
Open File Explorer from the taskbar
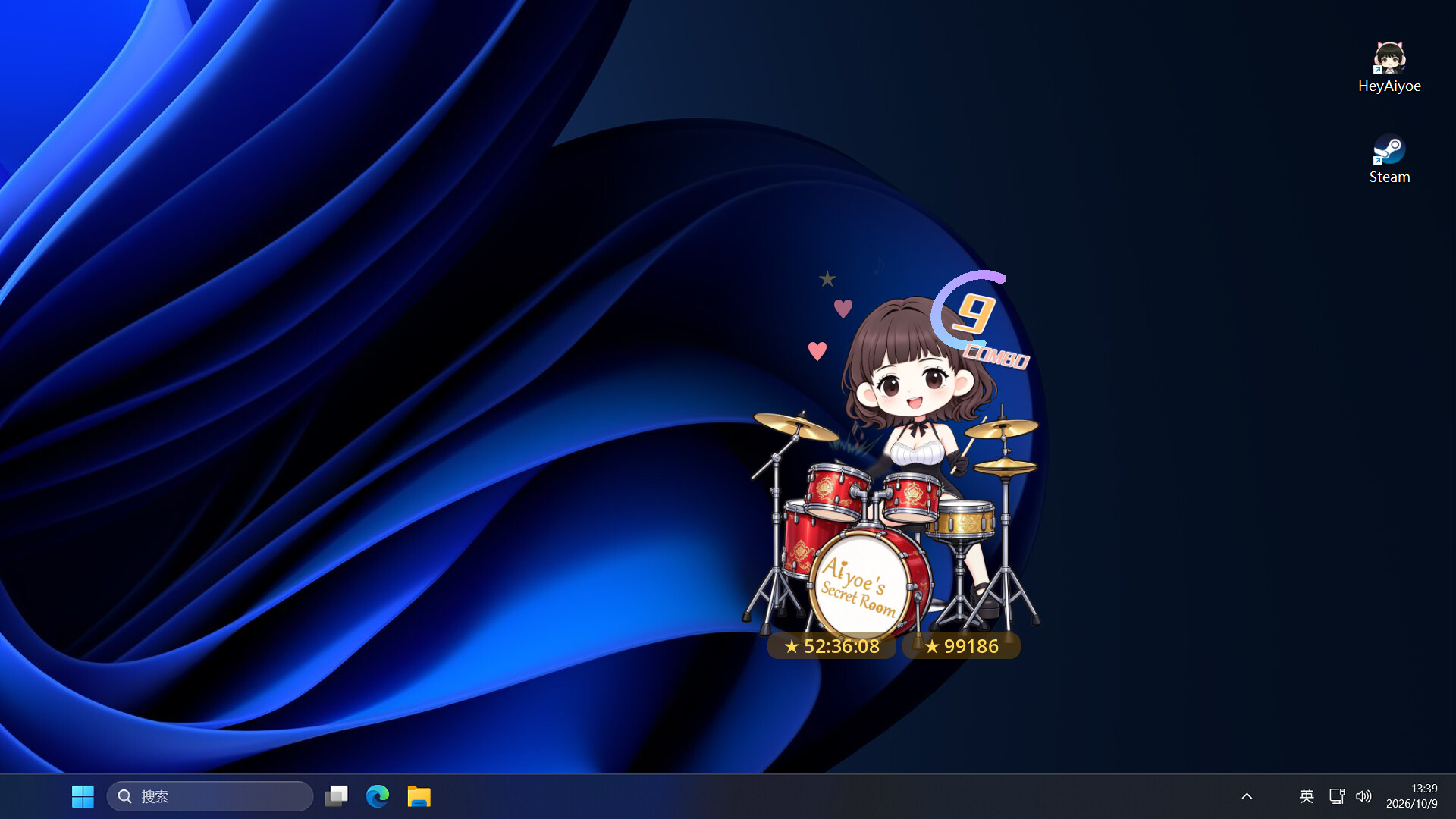click(x=419, y=796)
